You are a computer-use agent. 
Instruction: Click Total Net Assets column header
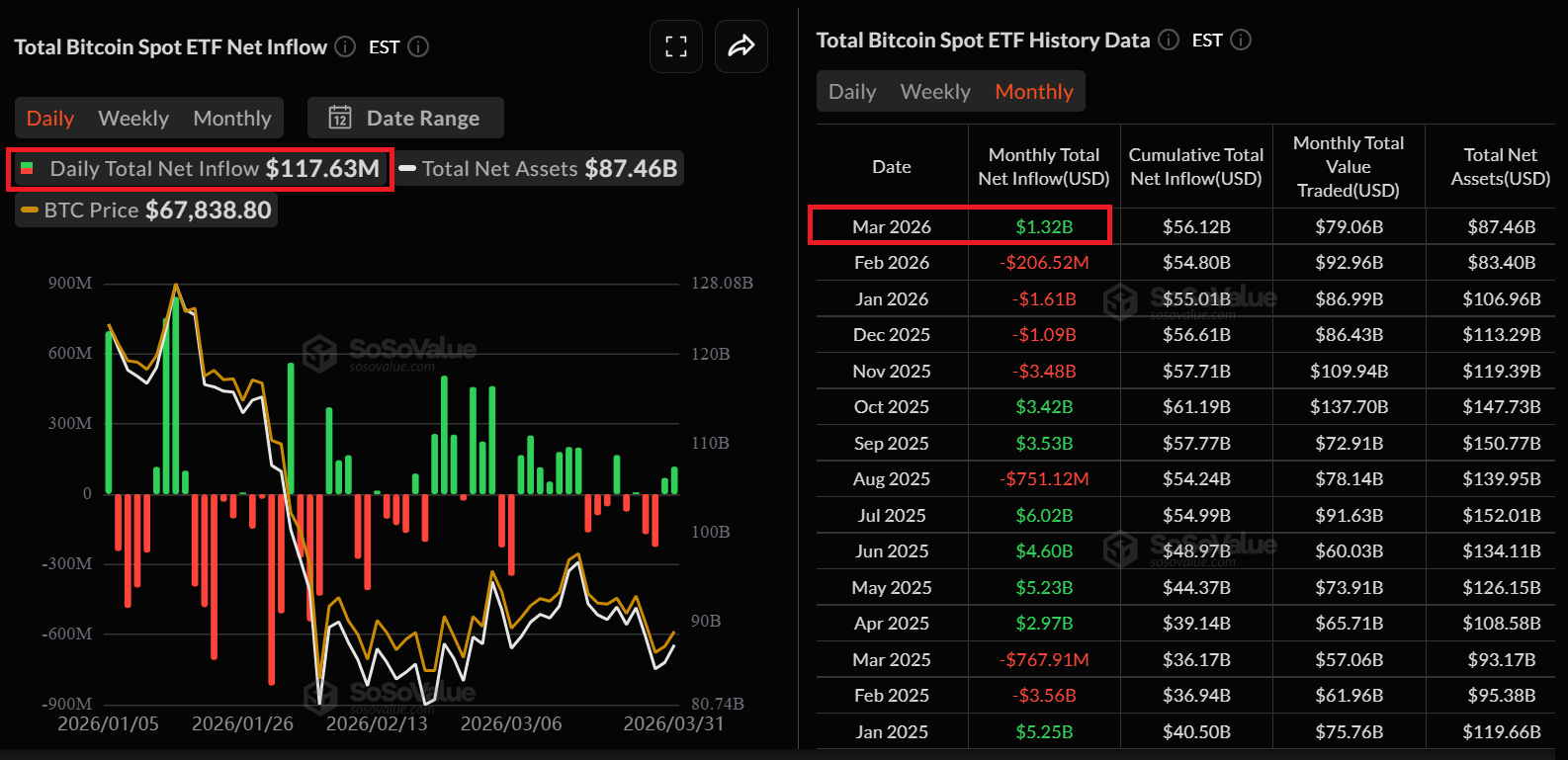click(x=1500, y=167)
